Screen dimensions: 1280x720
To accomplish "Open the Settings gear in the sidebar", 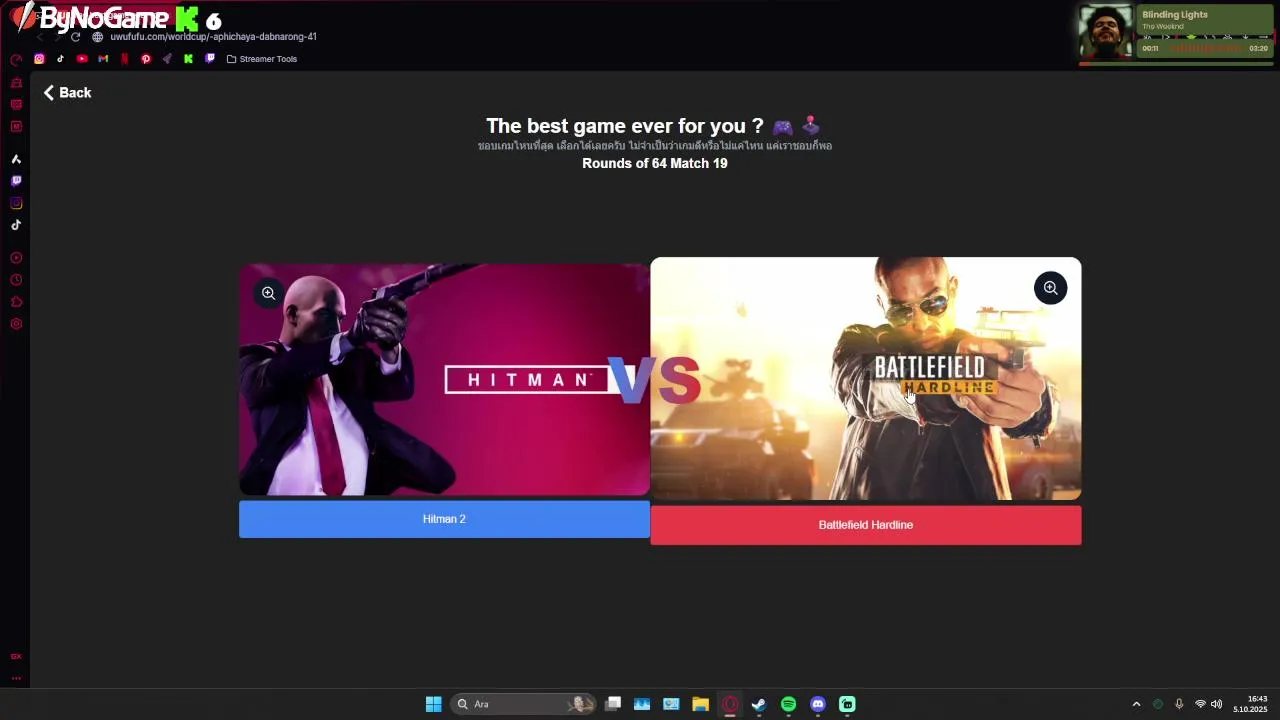I will tap(16, 324).
